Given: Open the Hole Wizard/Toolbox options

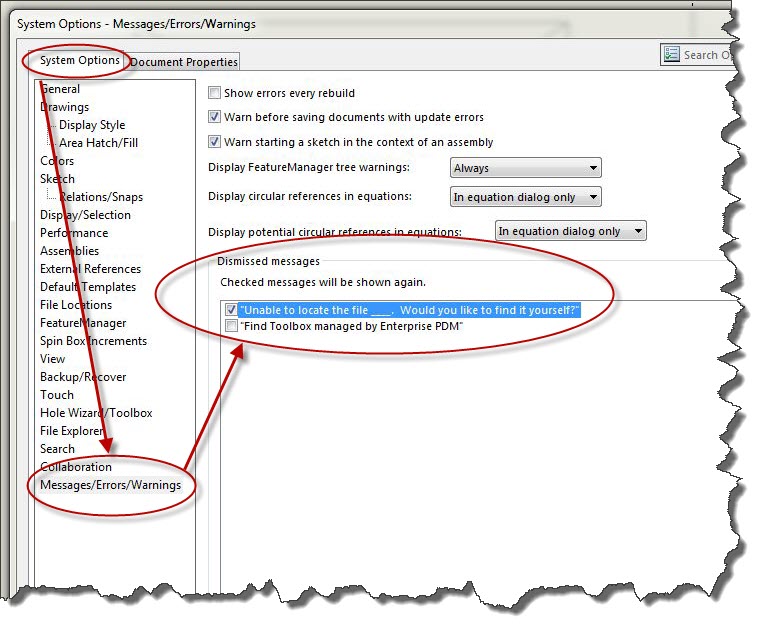Looking at the screenshot, I should [96, 413].
